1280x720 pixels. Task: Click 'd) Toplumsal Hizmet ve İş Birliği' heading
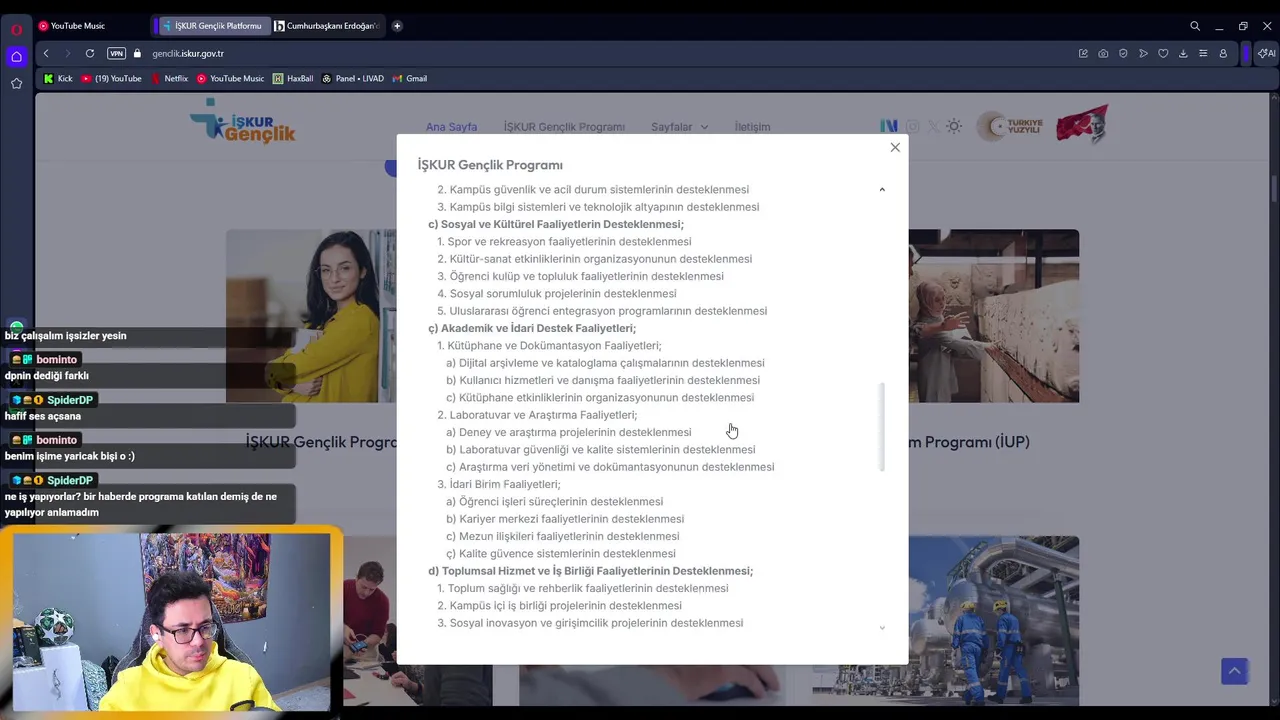tap(591, 571)
